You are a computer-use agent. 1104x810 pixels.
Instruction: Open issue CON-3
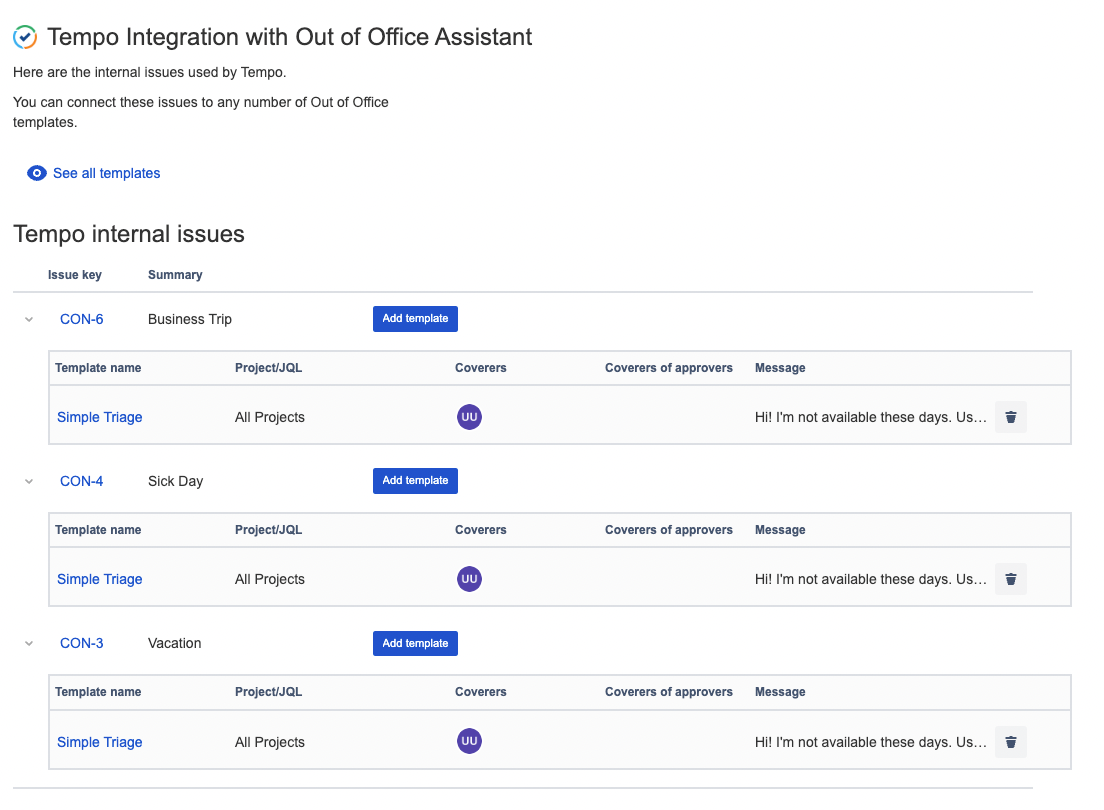point(82,643)
